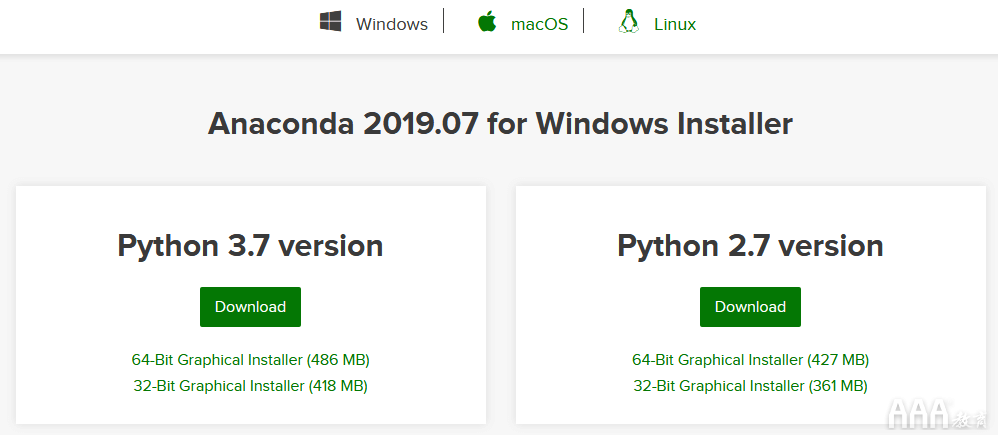The width and height of the screenshot is (998, 435).
Task: Switch to the Windows tab label
Action: pos(391,24)
